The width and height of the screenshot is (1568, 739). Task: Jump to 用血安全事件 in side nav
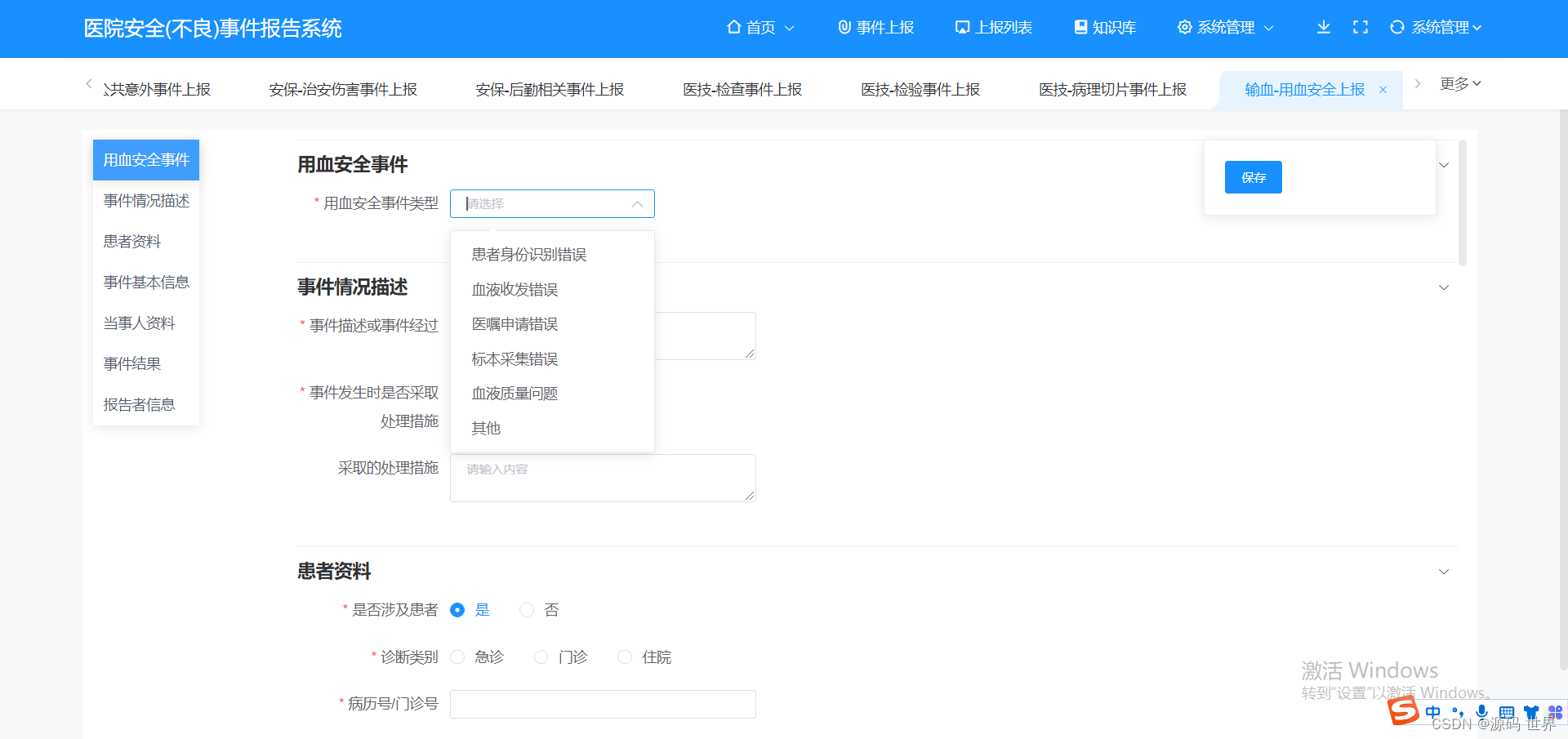(146, 160)
